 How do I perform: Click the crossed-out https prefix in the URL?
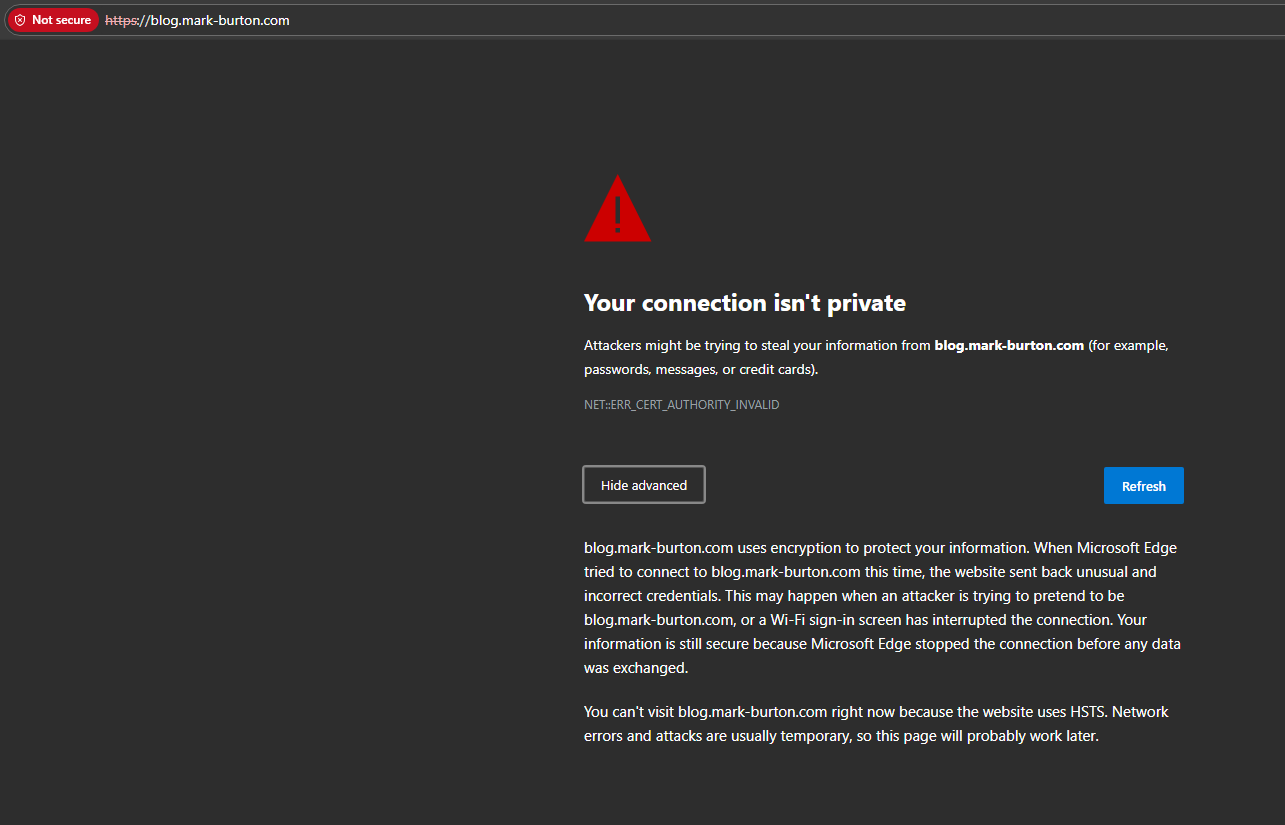119,20
